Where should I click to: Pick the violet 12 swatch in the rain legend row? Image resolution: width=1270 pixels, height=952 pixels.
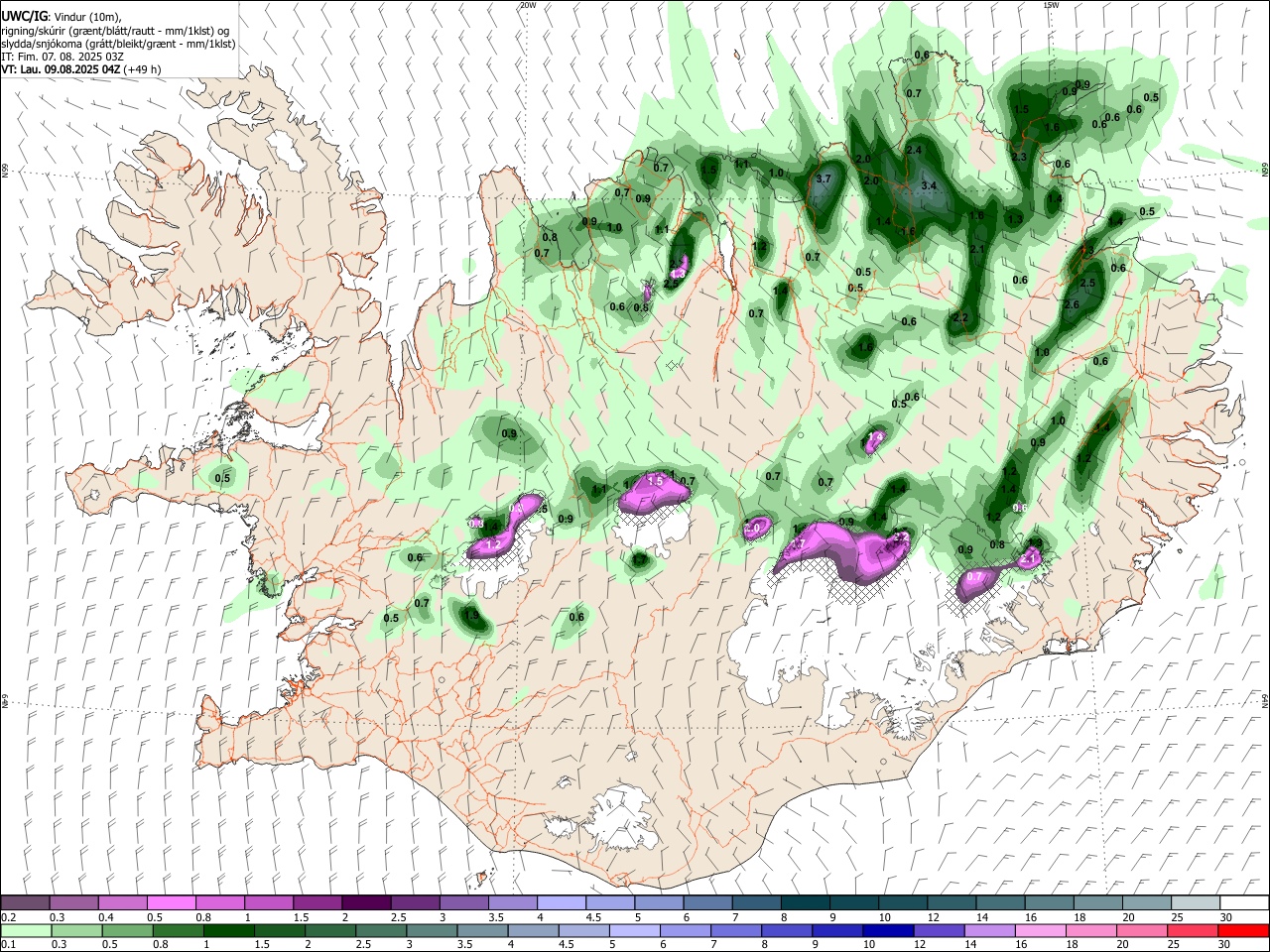pyautogui.click(x=940, y=930)
